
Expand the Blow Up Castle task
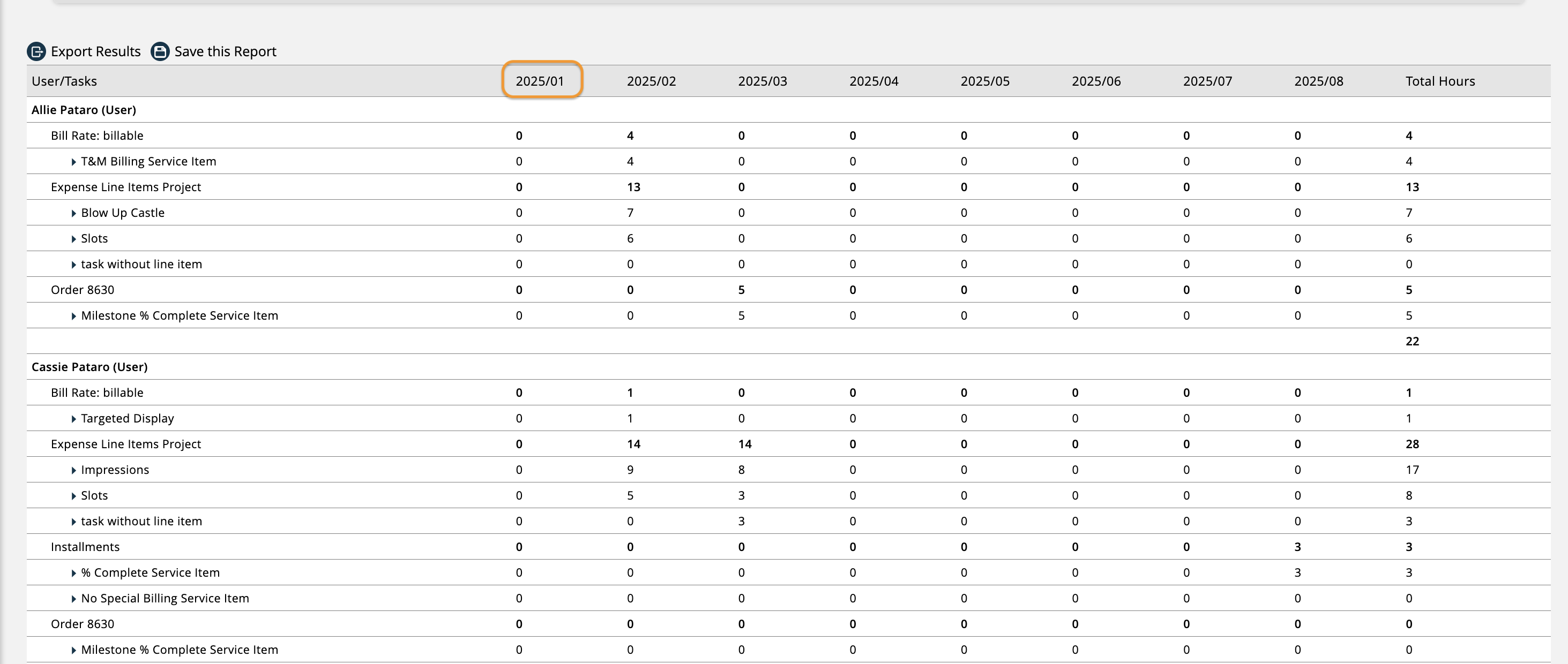coord(73,213)
